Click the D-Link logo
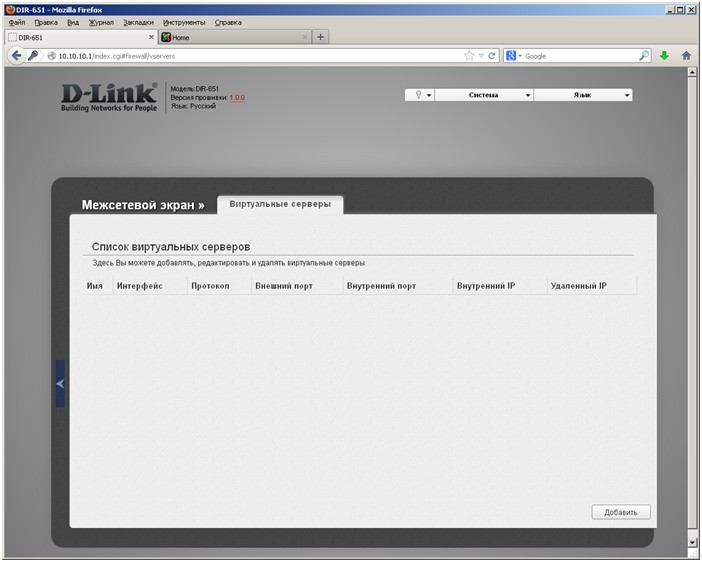 click(x=109, y=97)
